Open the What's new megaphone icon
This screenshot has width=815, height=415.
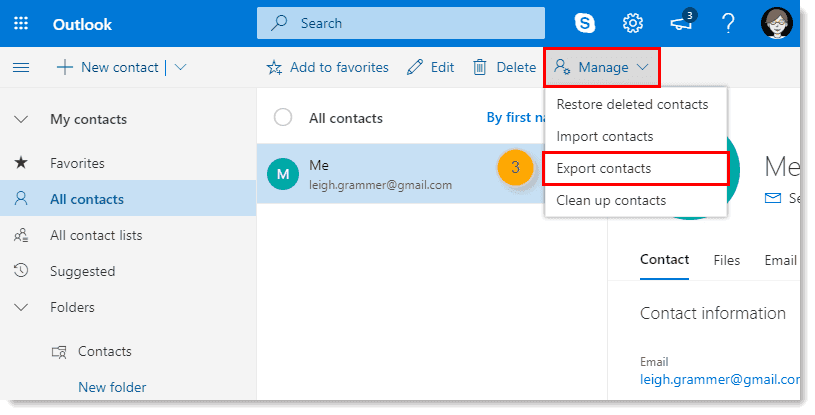coord(682,23)
